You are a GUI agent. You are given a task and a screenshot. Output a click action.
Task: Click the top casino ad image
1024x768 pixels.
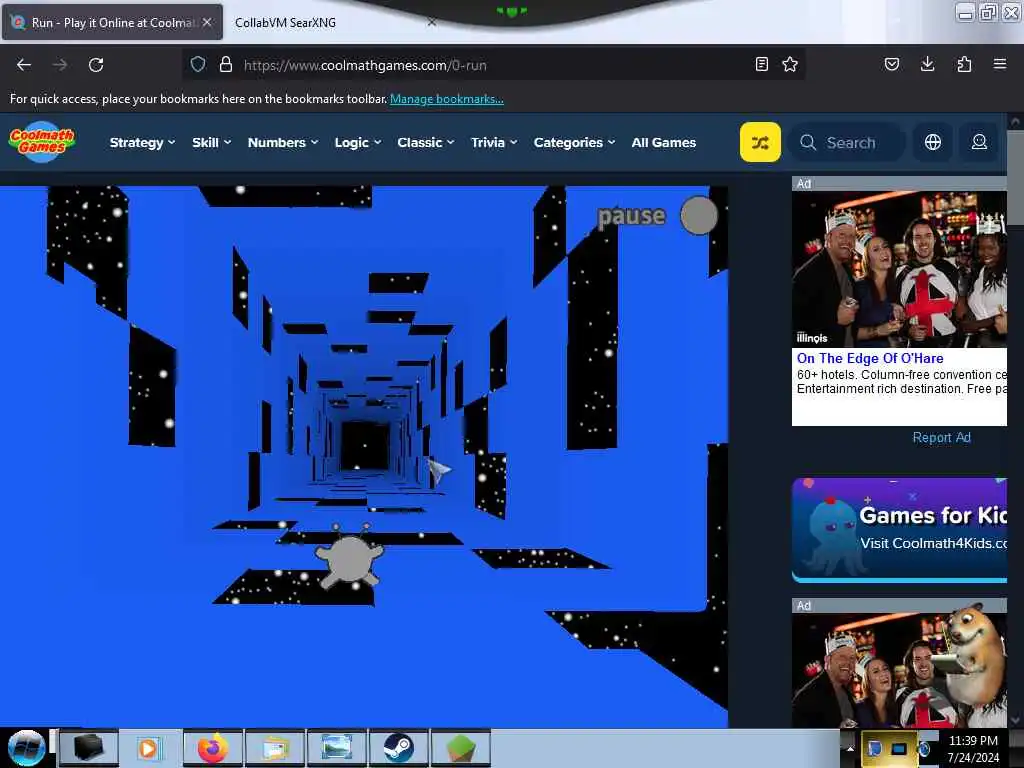899,268
